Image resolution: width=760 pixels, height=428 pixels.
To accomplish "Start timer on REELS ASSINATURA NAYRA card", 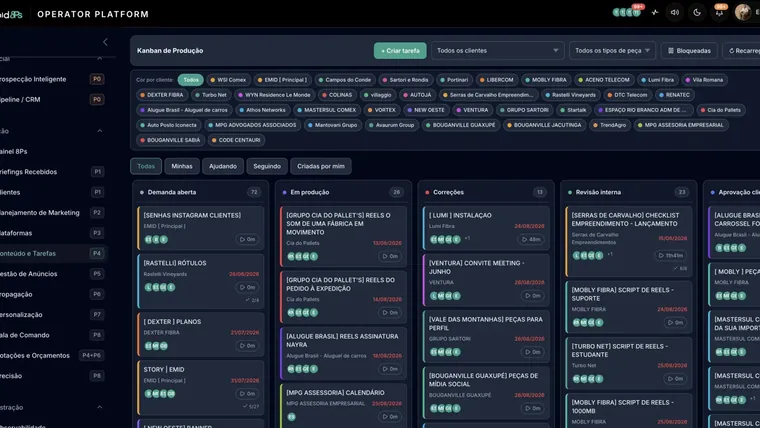I will [x=390, y=369].
